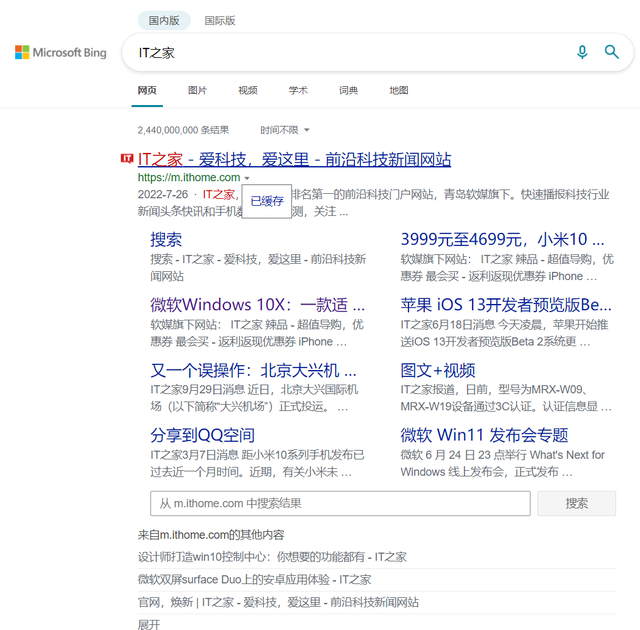The width and height of the screenshot is (640, 630).
Task: Open the 又一个误操作：北京大兴机 sitelink
Action: click(253, 370)
